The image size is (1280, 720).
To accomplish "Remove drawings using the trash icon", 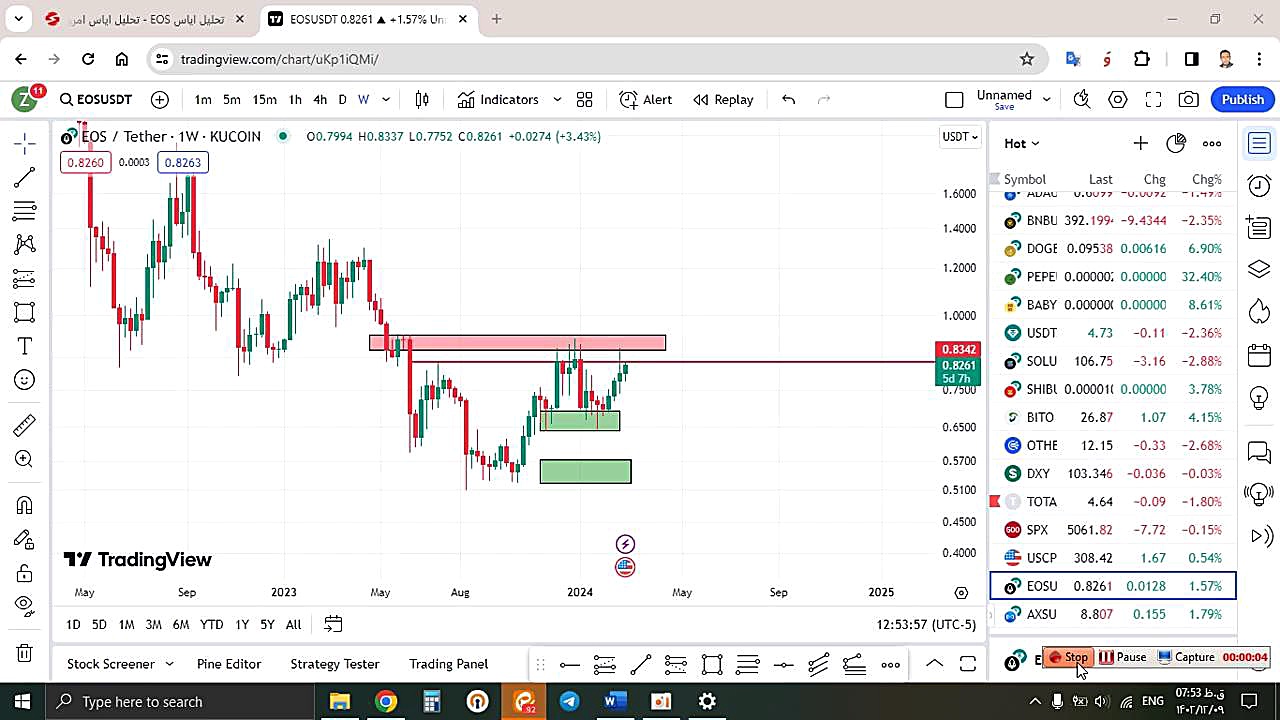I will (x=25, y=653).
